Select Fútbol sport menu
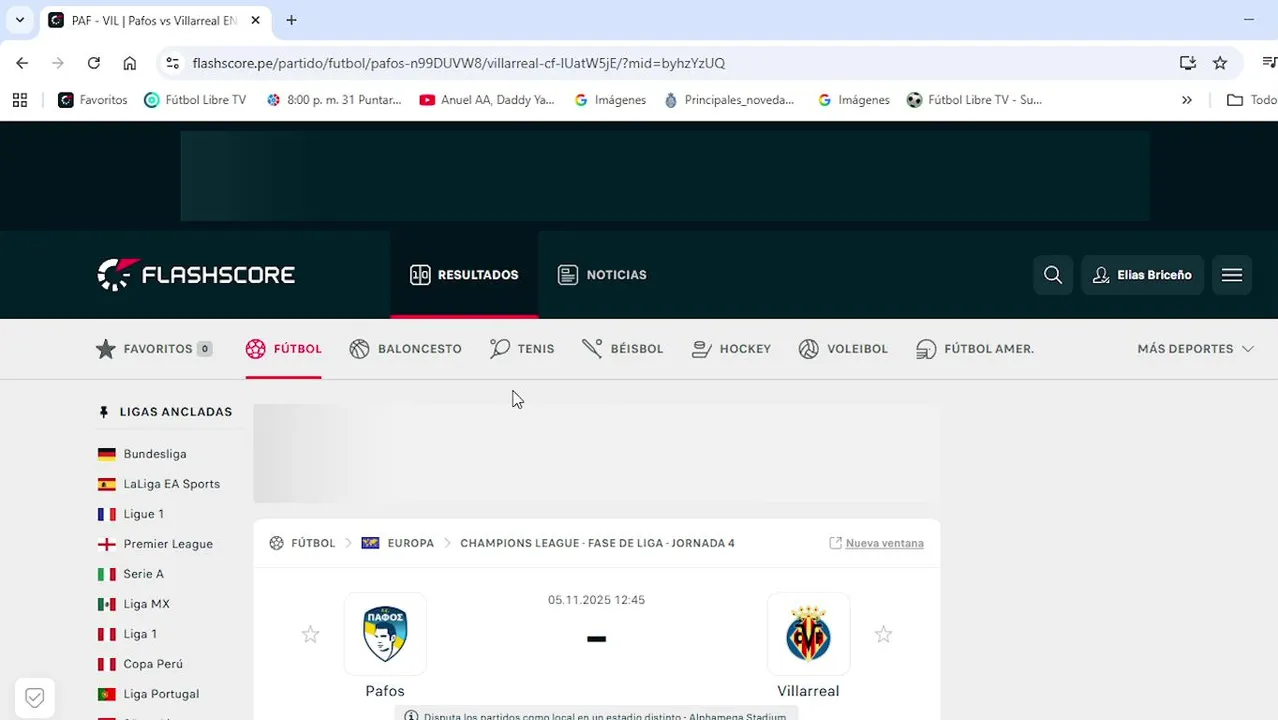The height and width of the screenshot is (720, 1278). tap(284, 349)
